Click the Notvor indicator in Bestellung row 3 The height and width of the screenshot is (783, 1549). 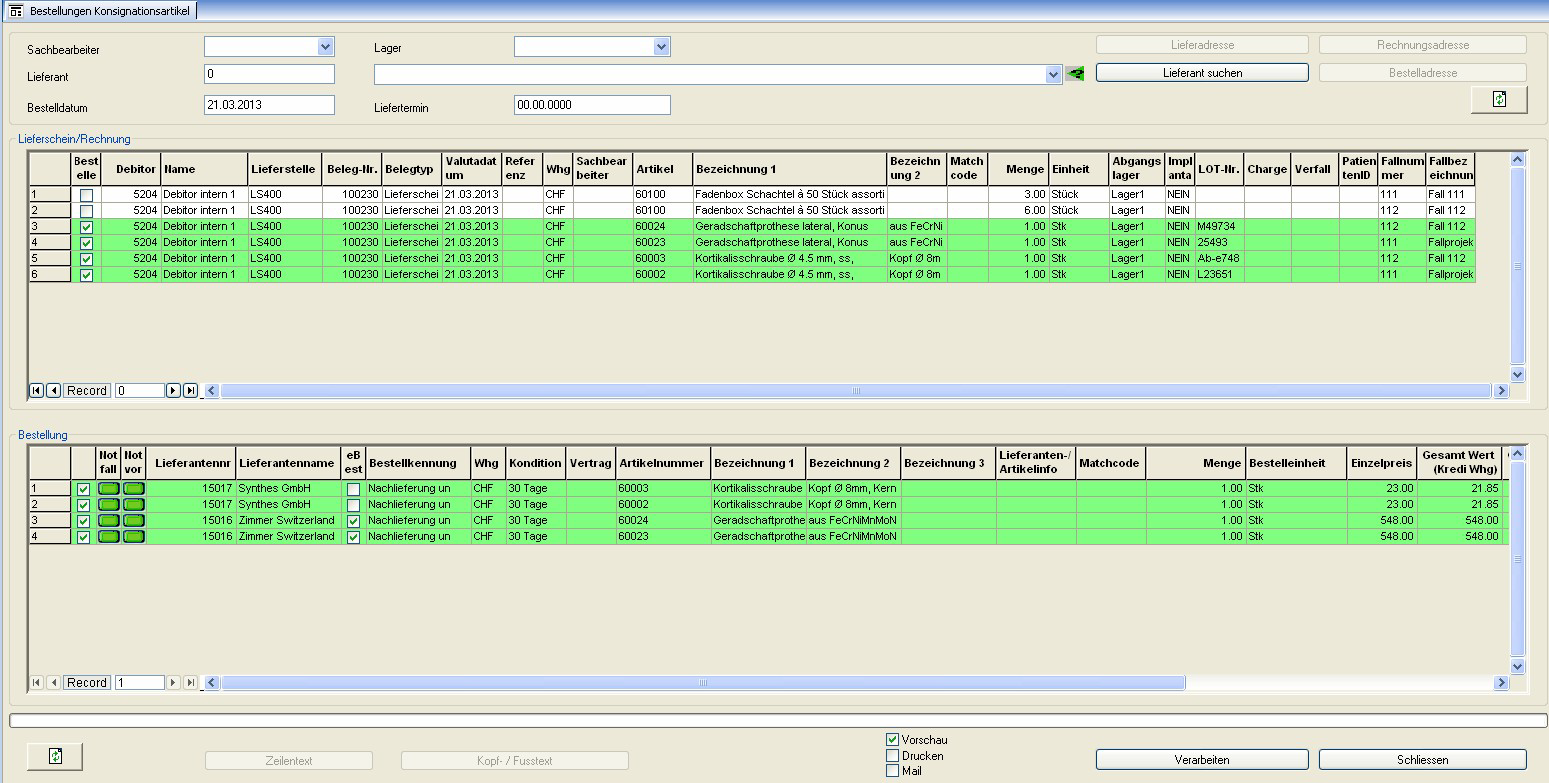tap(133, 520)
